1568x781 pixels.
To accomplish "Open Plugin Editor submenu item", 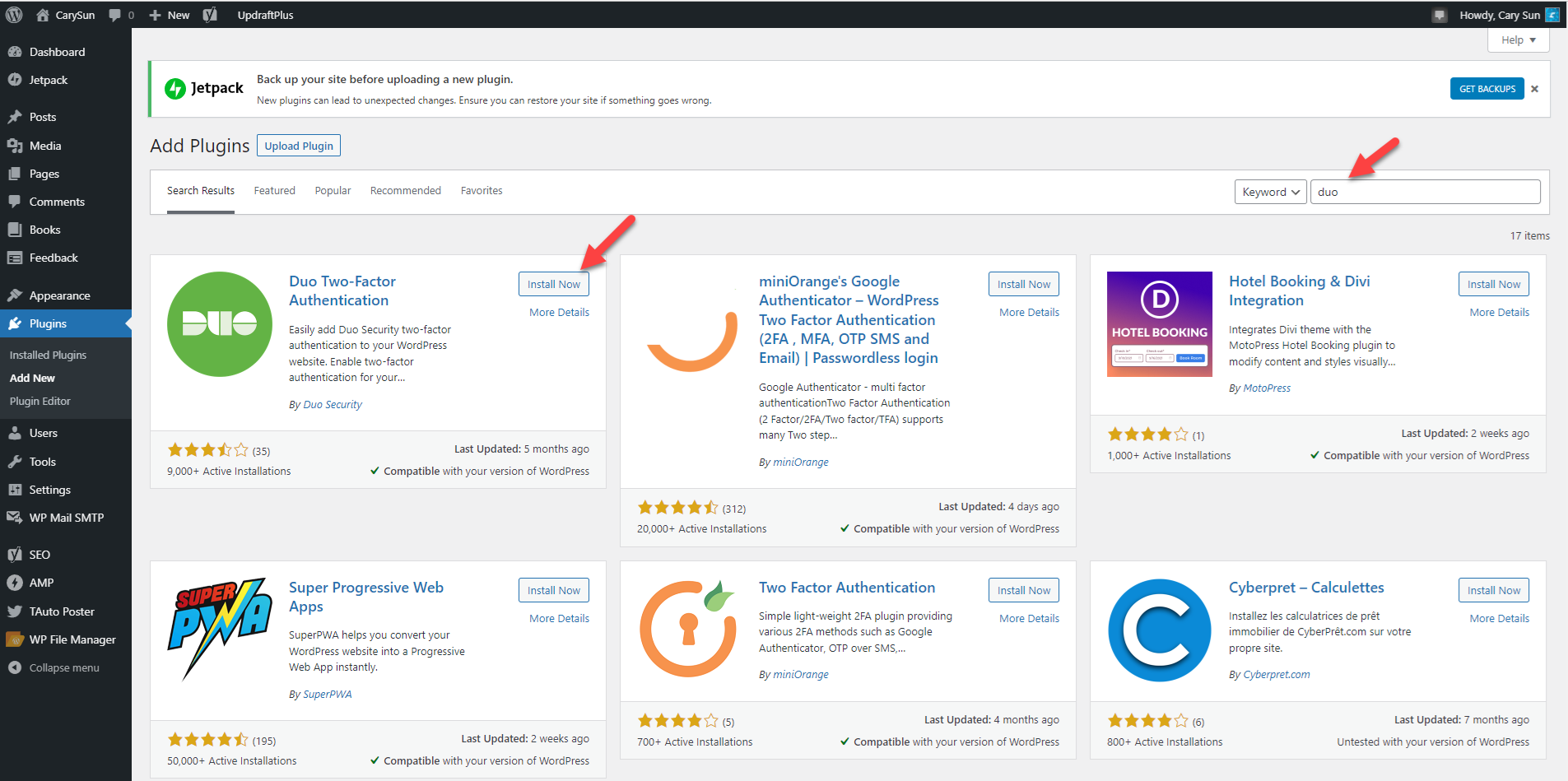I will (x=40, y=401).
